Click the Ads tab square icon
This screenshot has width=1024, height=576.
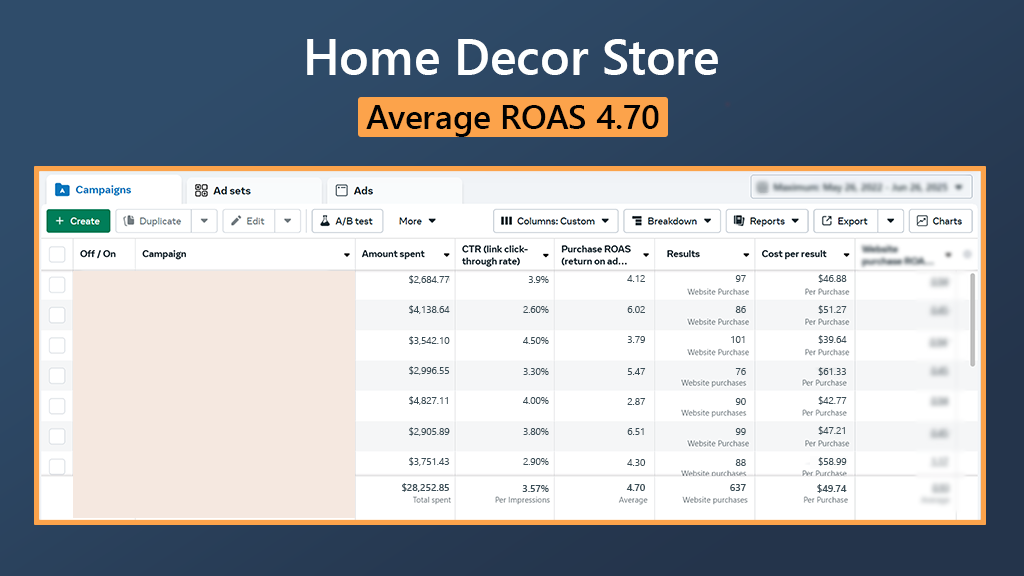[341, 190]
